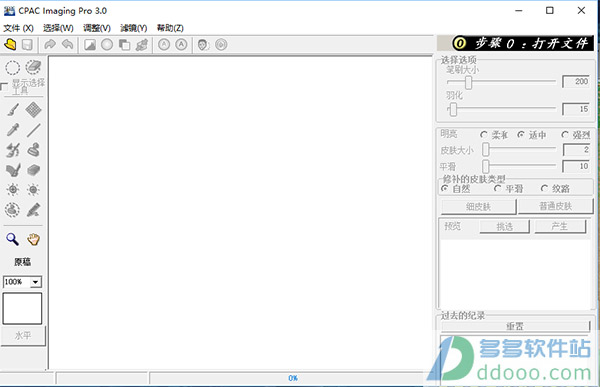Select the solid eraser block tool
This screenshot has height=387, width=600.
pyautogui.click(x=33, y=170)
